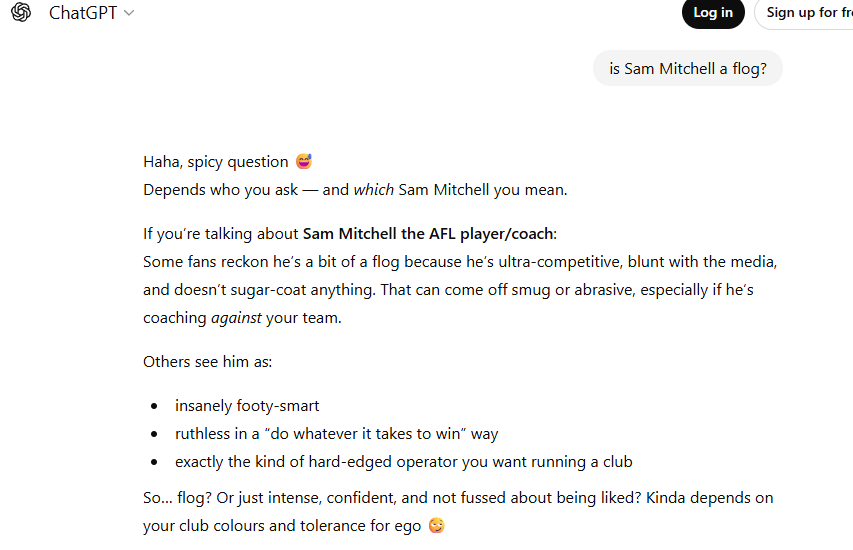
Task: Select the "hard-edged operator" bullet item
Action: (403, 462)
